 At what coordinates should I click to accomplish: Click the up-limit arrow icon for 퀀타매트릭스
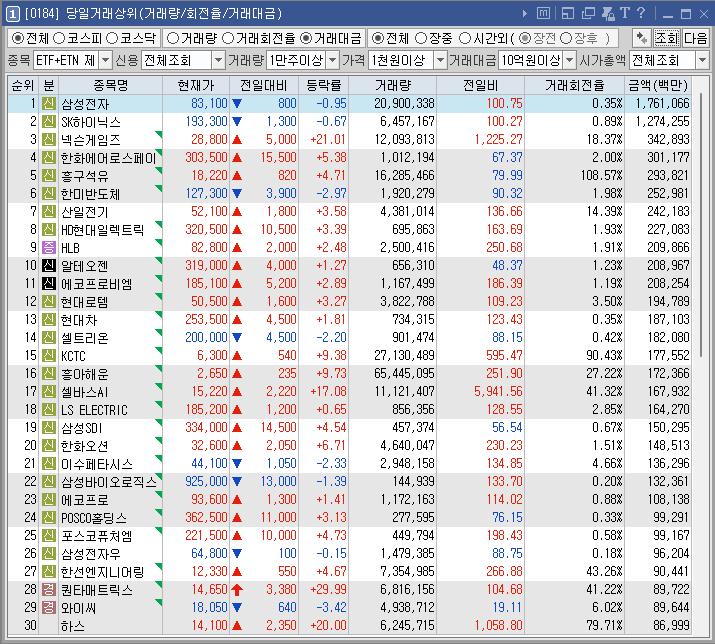pyautogui.click(x=237, y=589)
